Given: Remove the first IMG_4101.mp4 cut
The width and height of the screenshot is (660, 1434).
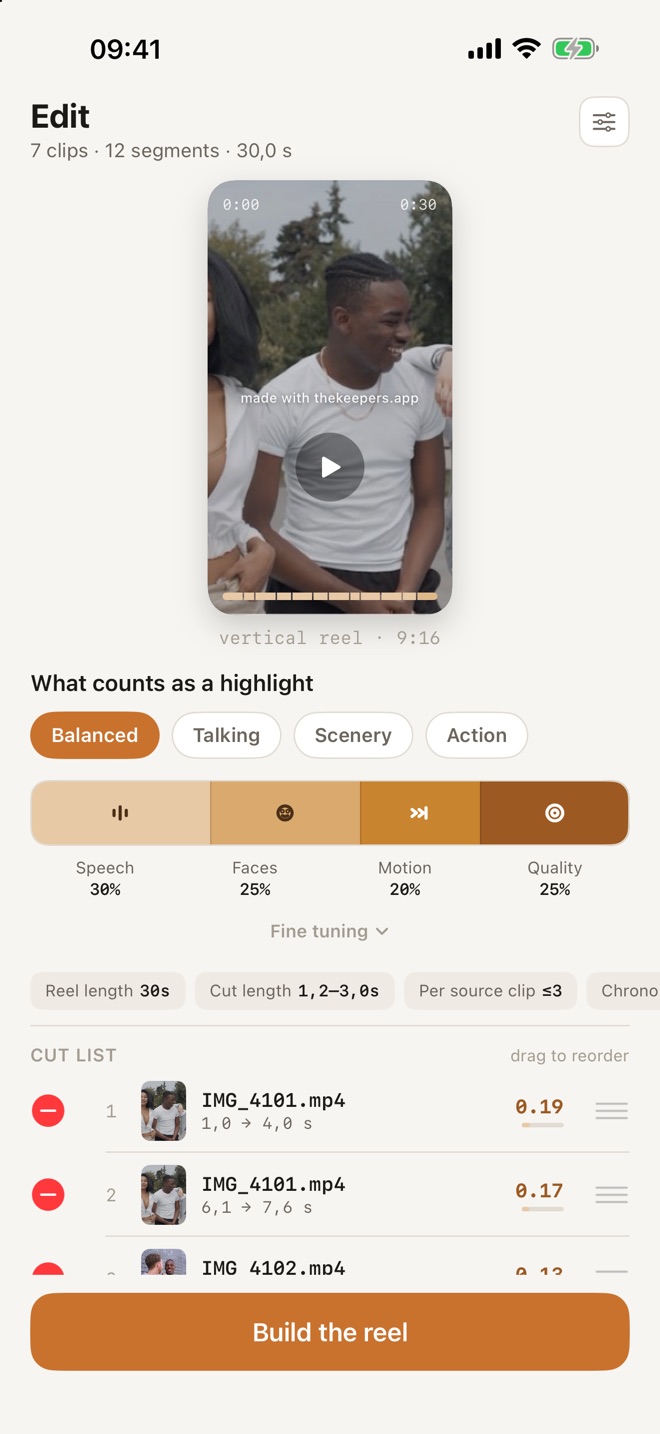Looking at the screenshot, I should click(48, 1111).
